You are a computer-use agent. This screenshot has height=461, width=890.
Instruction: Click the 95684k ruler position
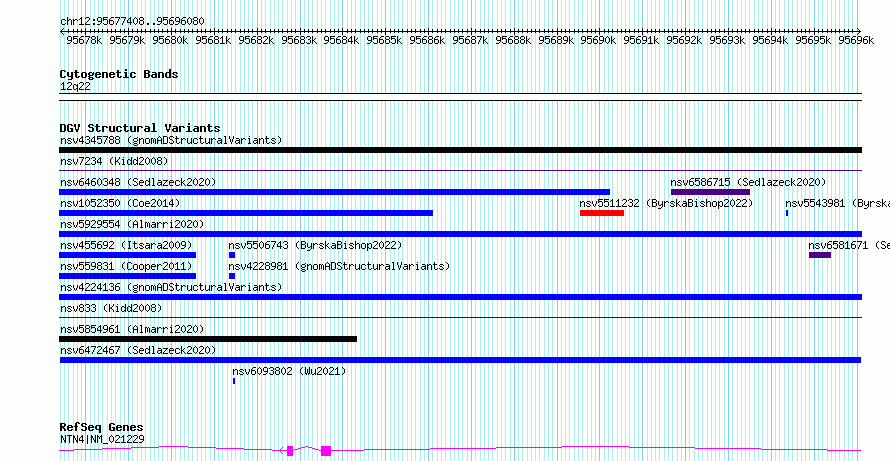click(x=341, y=40)
